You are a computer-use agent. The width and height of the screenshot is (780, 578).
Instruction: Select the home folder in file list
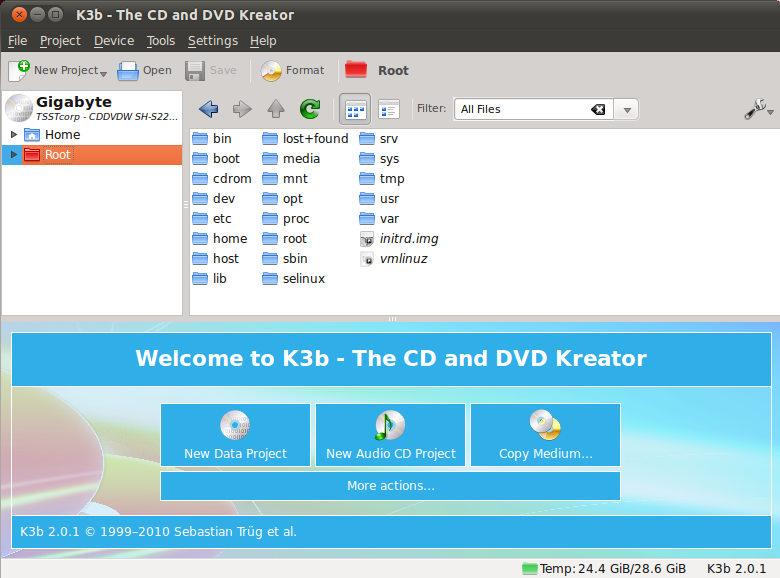pyautogui.click(x=220, y=238)
